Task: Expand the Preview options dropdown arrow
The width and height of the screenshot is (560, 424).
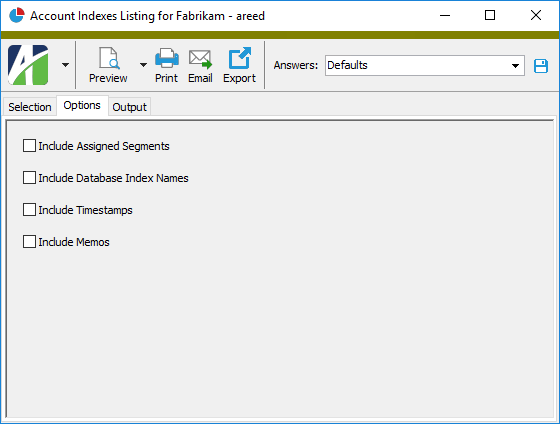Action: point(143,65)
